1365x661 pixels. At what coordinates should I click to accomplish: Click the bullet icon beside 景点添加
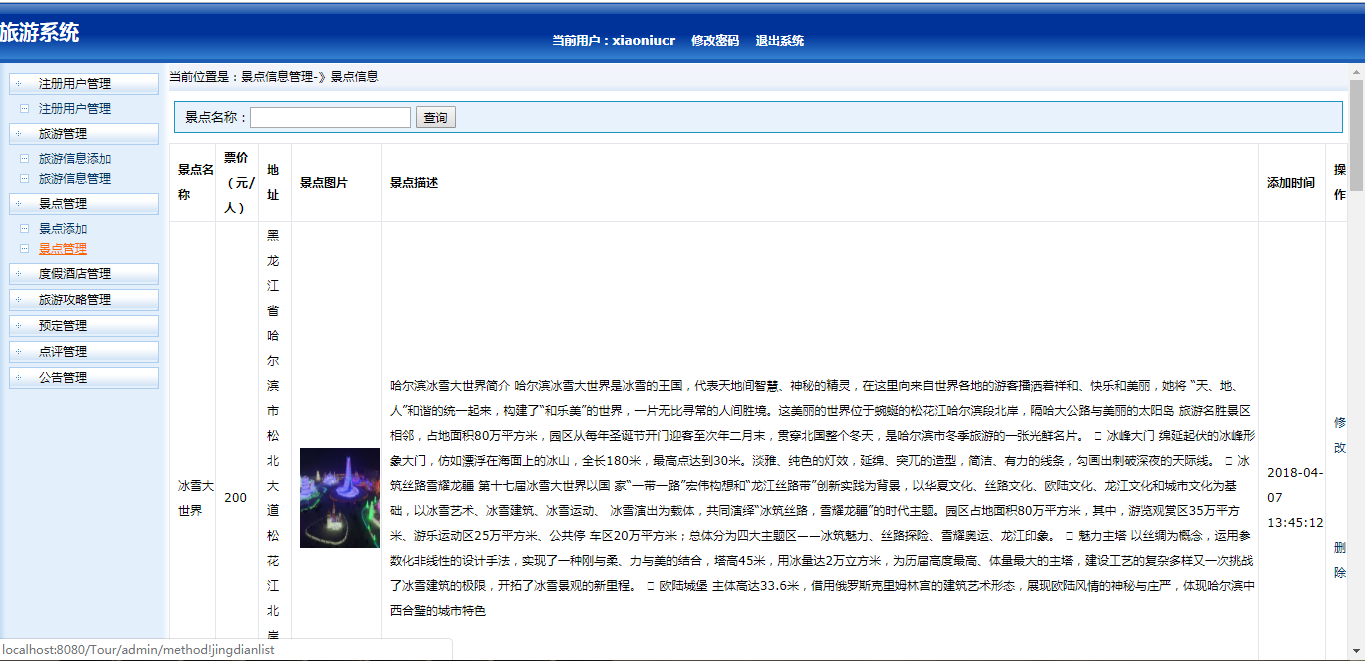click(x=24, y=228)
